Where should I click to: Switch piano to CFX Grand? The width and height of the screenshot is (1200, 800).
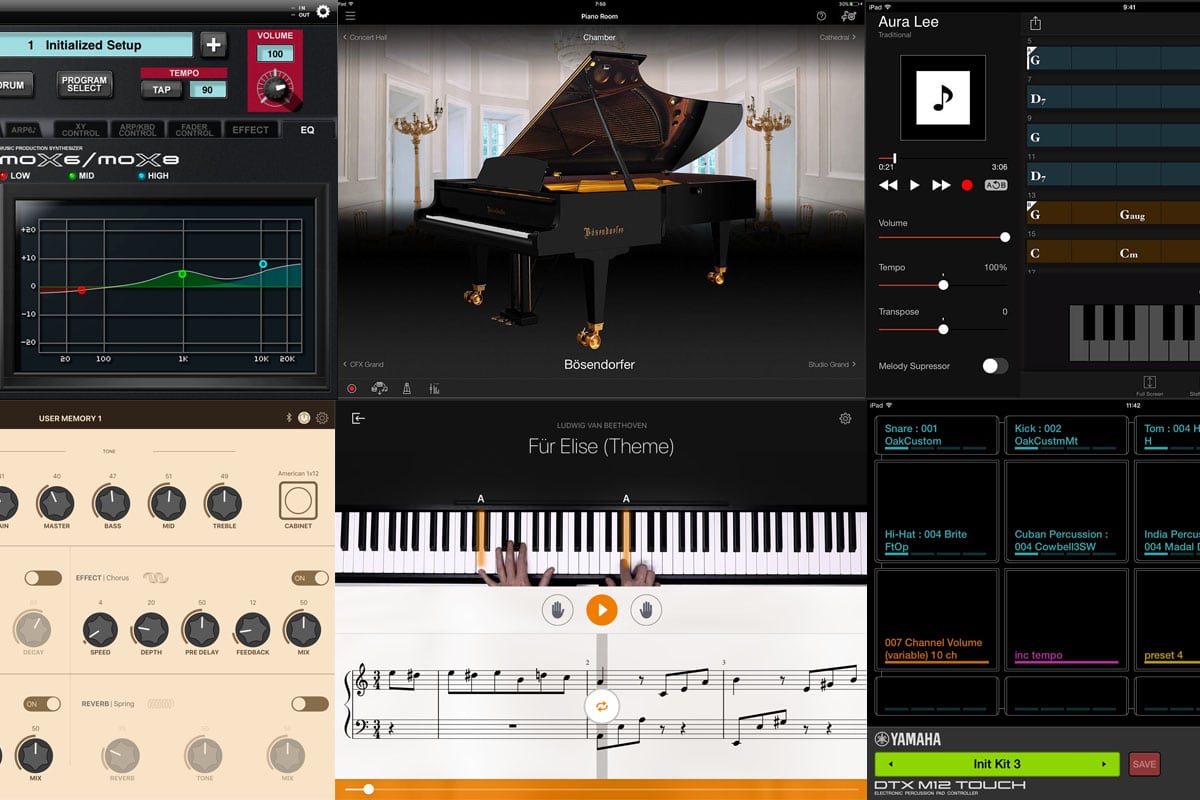[363, 365]
